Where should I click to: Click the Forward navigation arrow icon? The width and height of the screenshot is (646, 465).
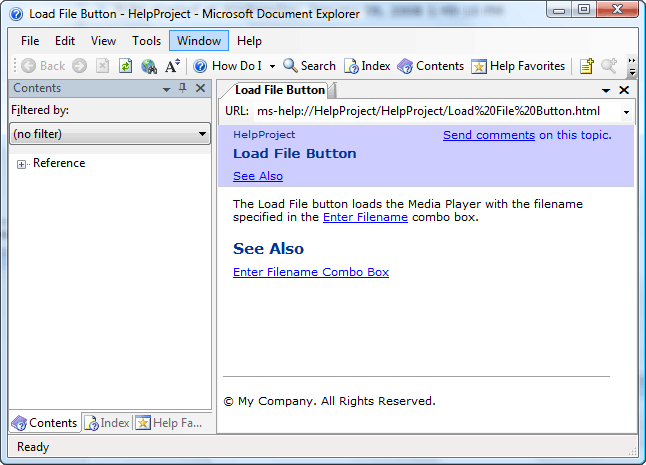click(80, 66)
